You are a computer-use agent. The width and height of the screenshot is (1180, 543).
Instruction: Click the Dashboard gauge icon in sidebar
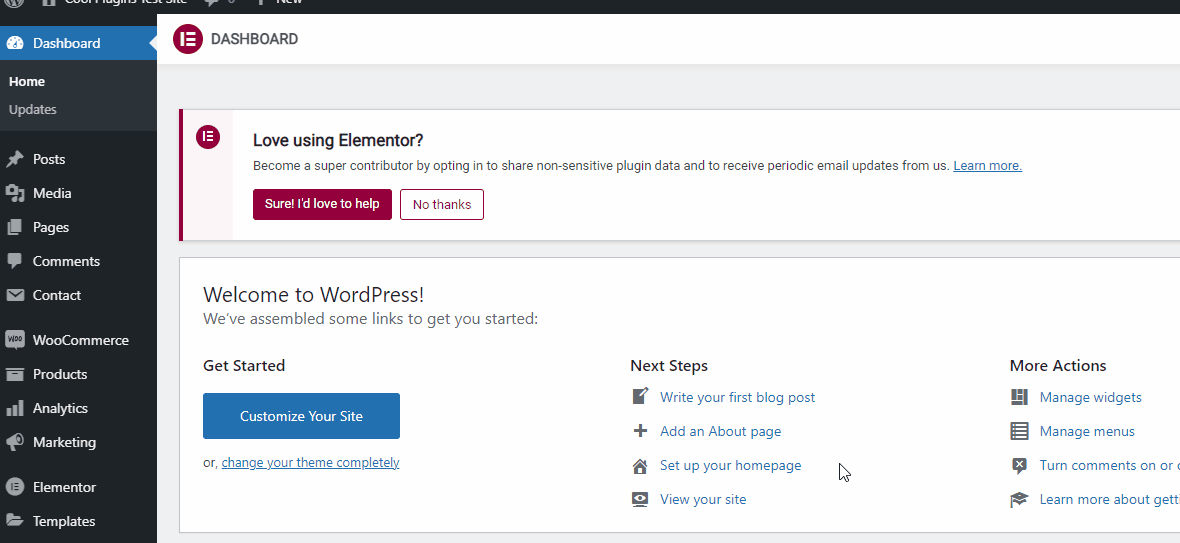(x=14, y=43)
